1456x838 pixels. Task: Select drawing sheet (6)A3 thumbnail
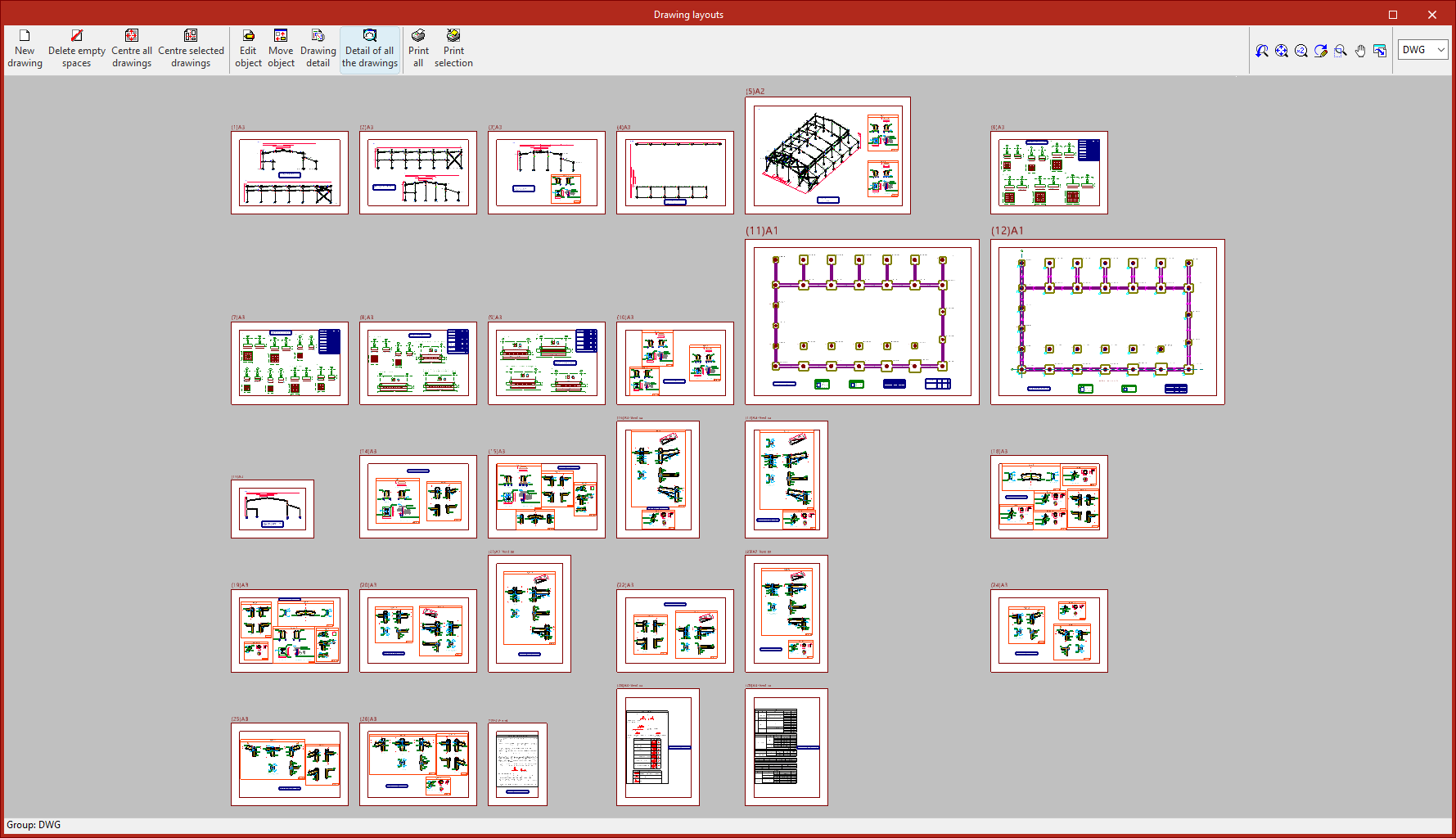click(x=1049, y=173)
